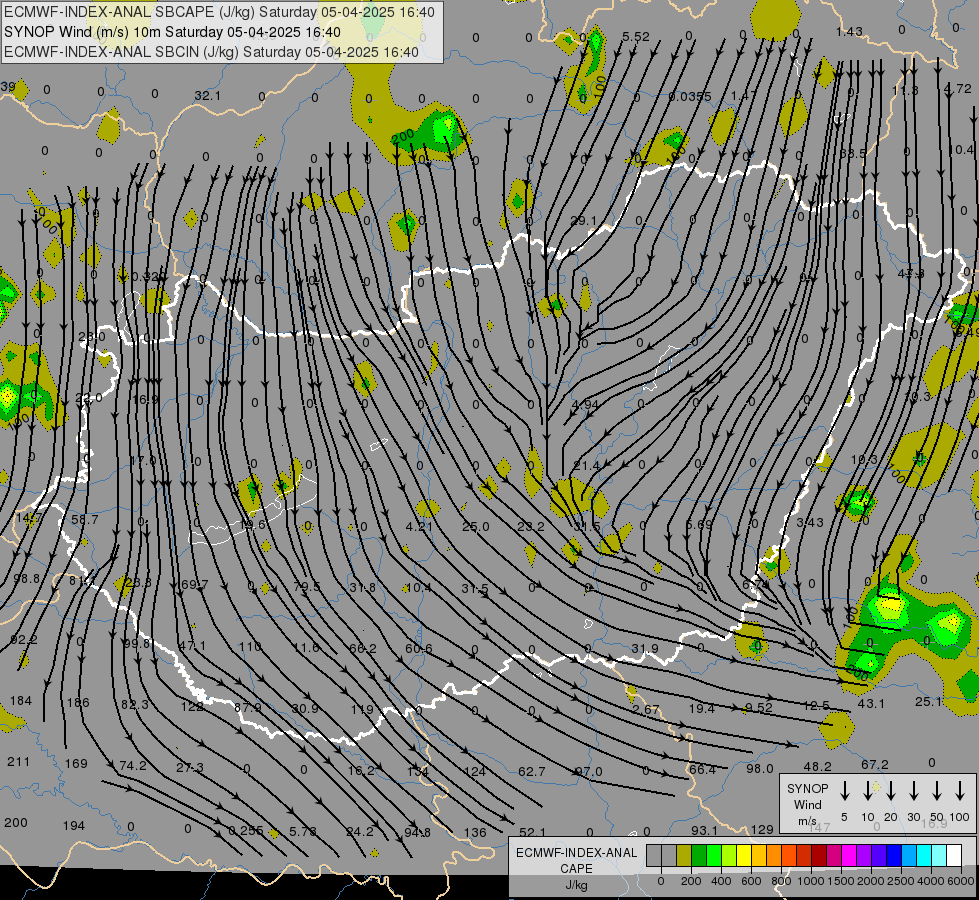Image resolution: width=979 pixels, height=900 pixels.
Task: Click the map value '48.2'
Action: tap(817, 766)
